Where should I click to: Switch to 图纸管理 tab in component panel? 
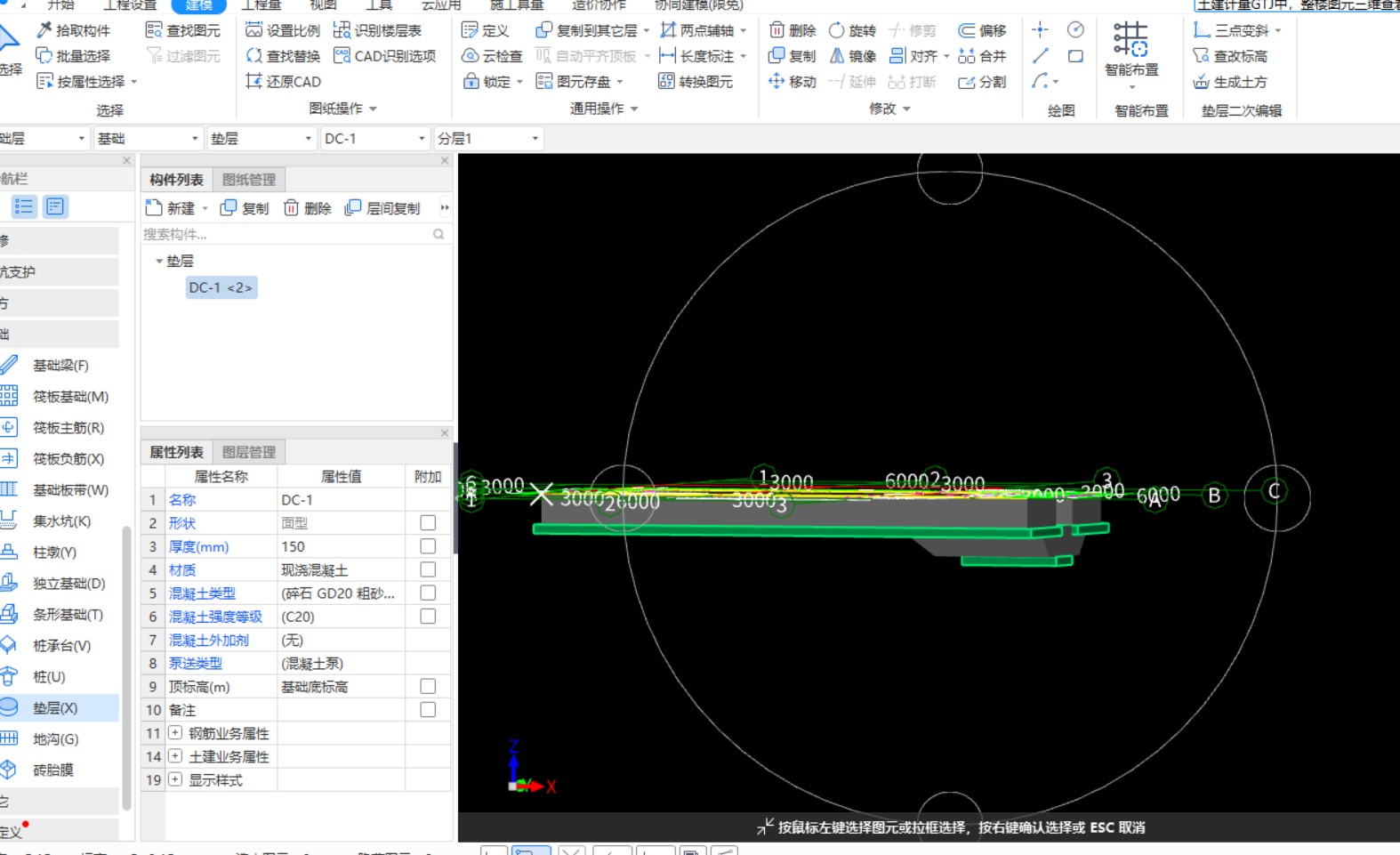(249, 180)
